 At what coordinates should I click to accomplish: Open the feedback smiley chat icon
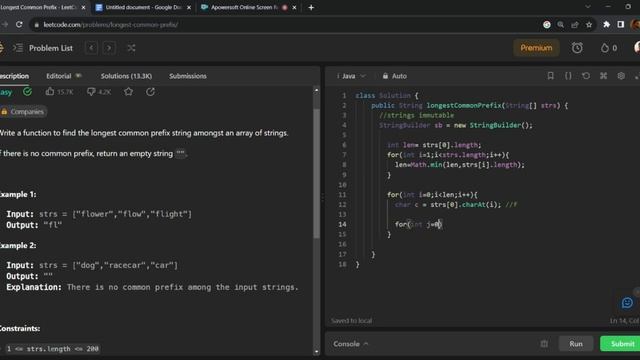tap(627, 303)
